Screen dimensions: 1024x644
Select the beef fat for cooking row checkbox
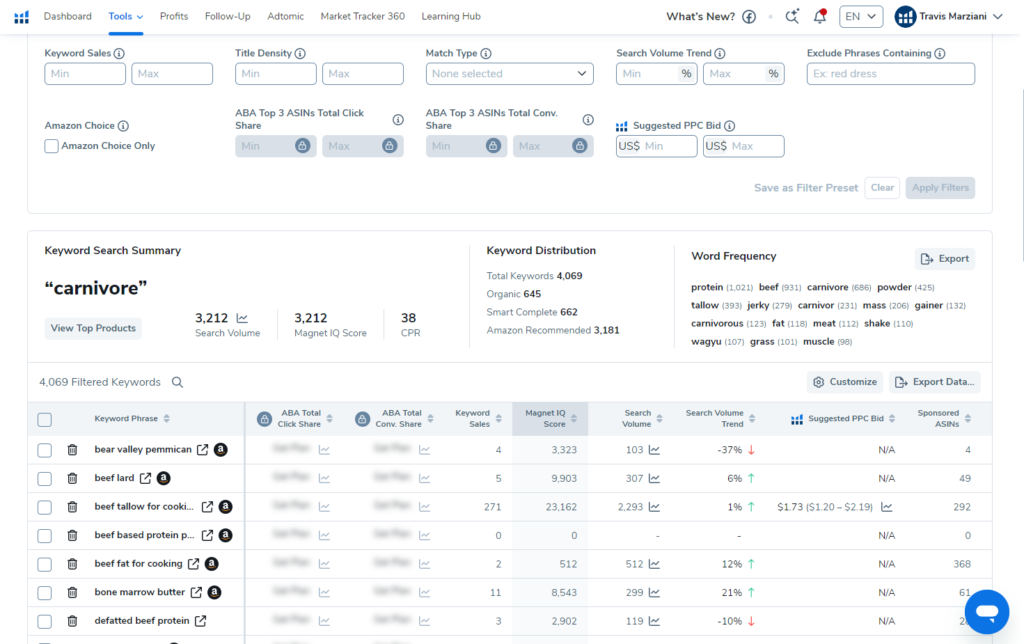point(44,564)
